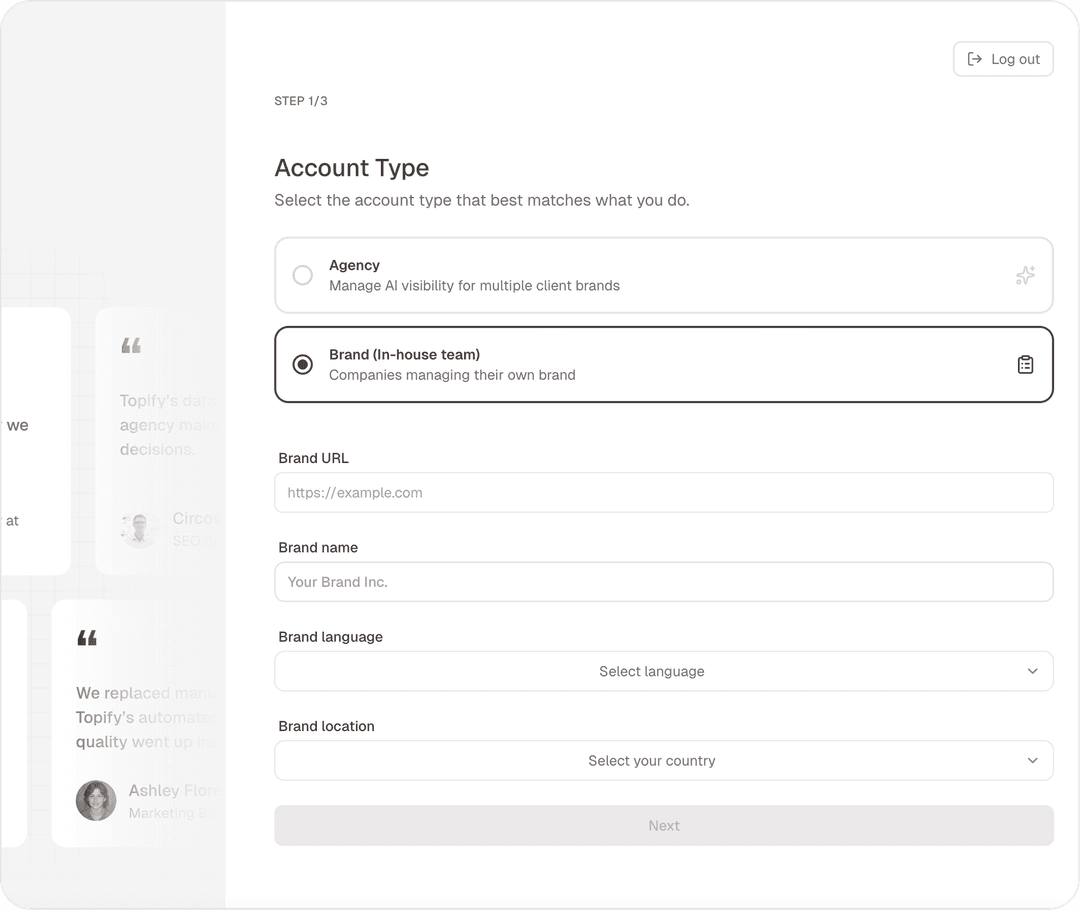Screen dimensions: 1080x910
Task: Click the "We replaced" testimonial card
Action: (x=138, y=723)
